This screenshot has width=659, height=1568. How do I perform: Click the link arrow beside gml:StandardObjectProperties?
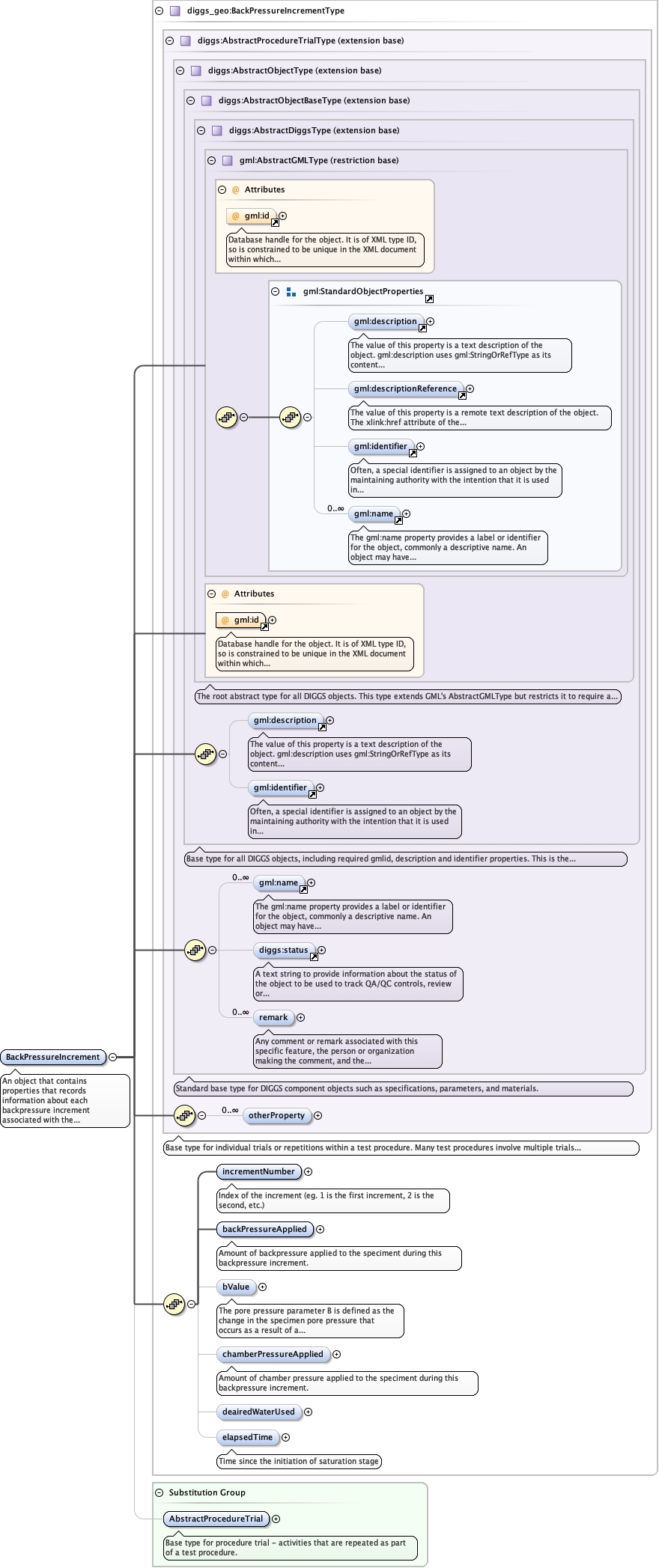coord(429,299)
